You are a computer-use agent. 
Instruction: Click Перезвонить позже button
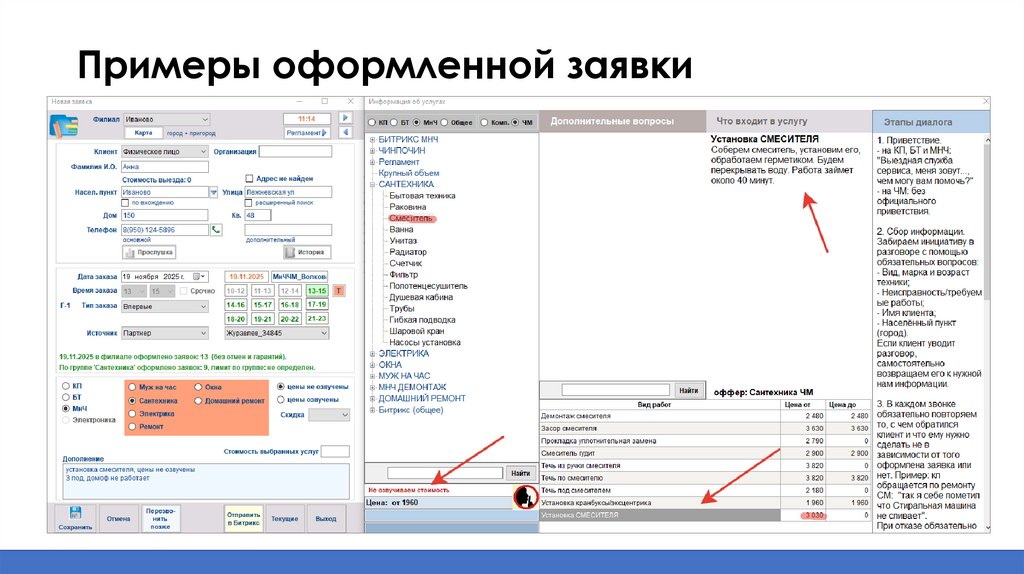point(160,518)
